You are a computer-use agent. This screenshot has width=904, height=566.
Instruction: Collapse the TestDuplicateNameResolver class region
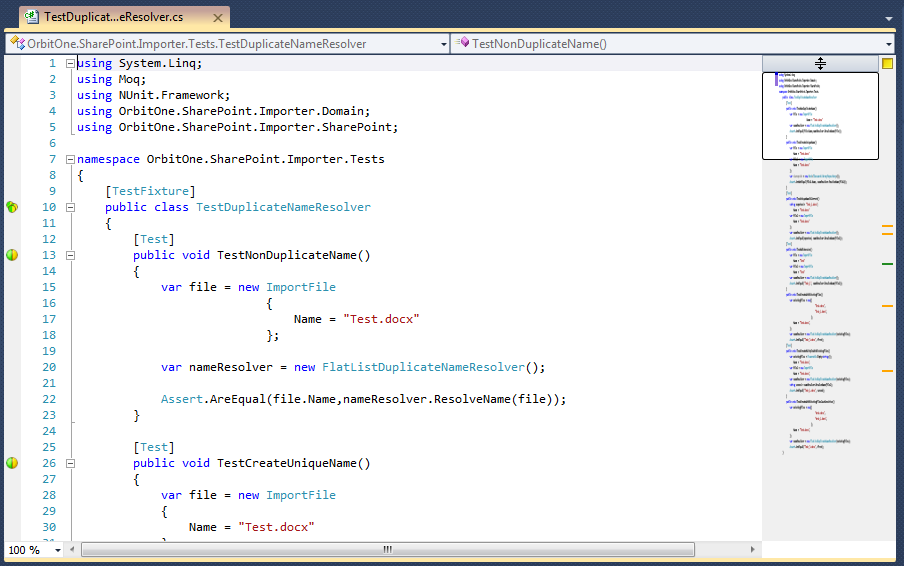click(x=70, y=207)
